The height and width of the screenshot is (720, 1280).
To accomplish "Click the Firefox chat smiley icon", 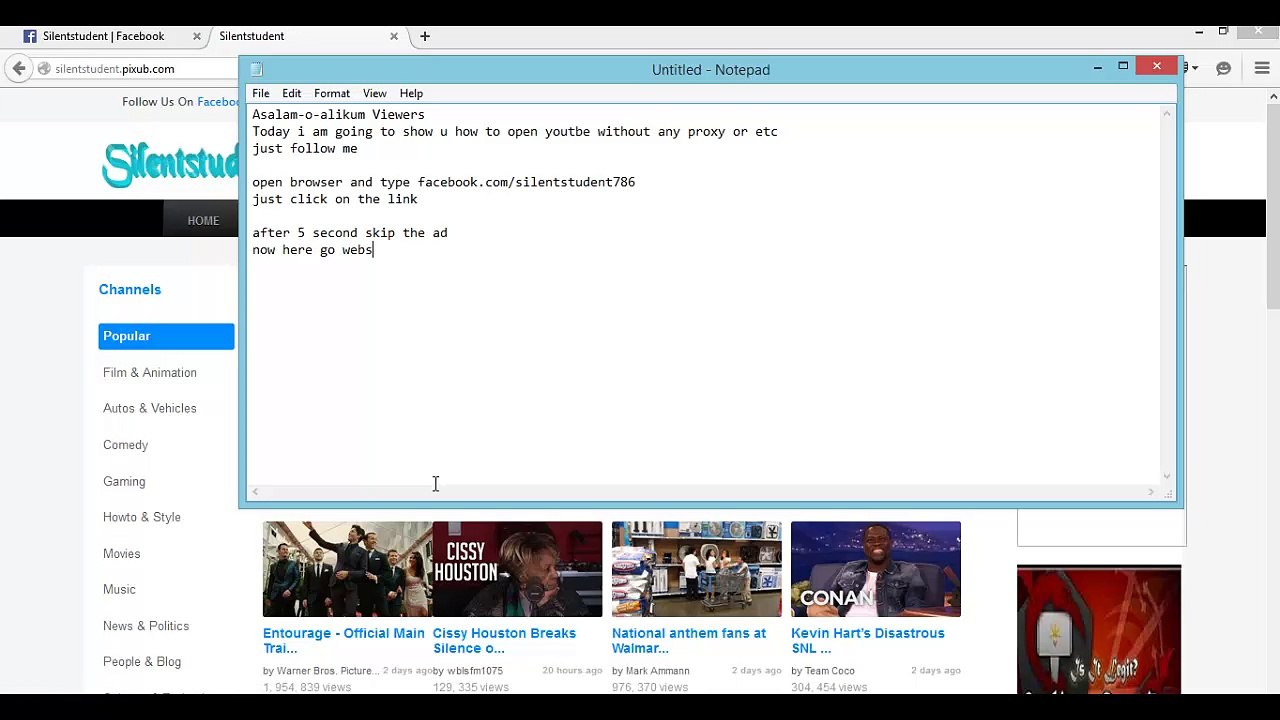I will [x=1223, y=68].
